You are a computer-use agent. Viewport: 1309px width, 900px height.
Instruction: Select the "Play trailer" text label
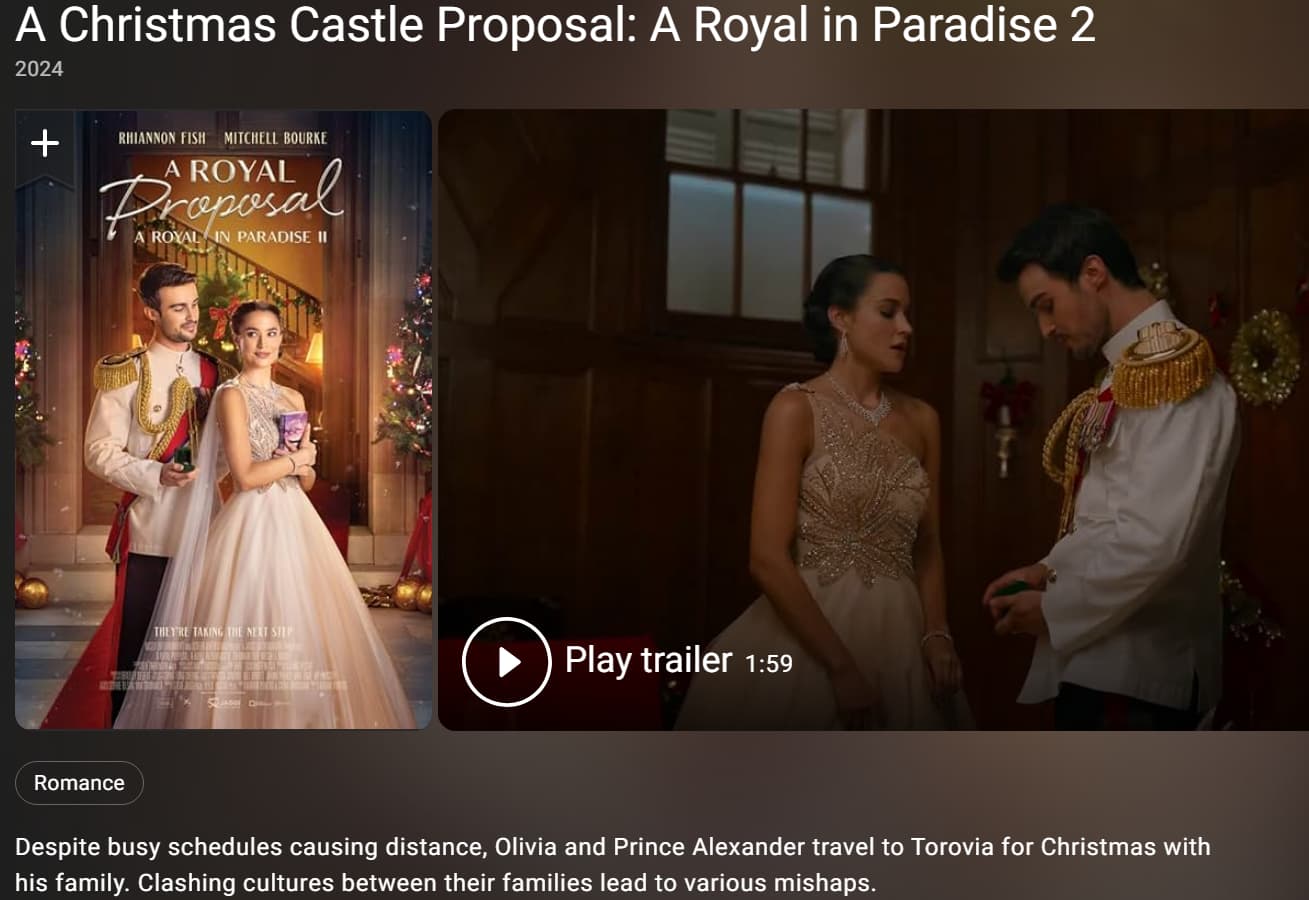[x=649, y=660]
